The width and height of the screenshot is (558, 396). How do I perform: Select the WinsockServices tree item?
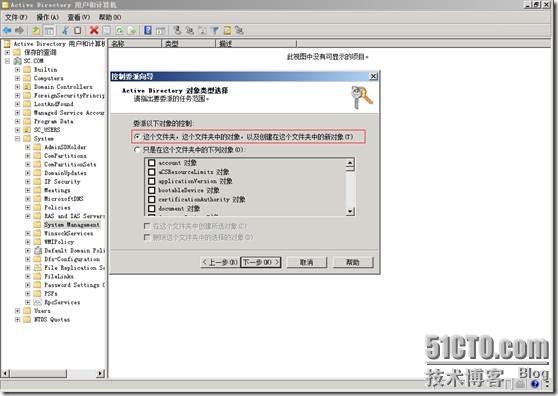68,233
